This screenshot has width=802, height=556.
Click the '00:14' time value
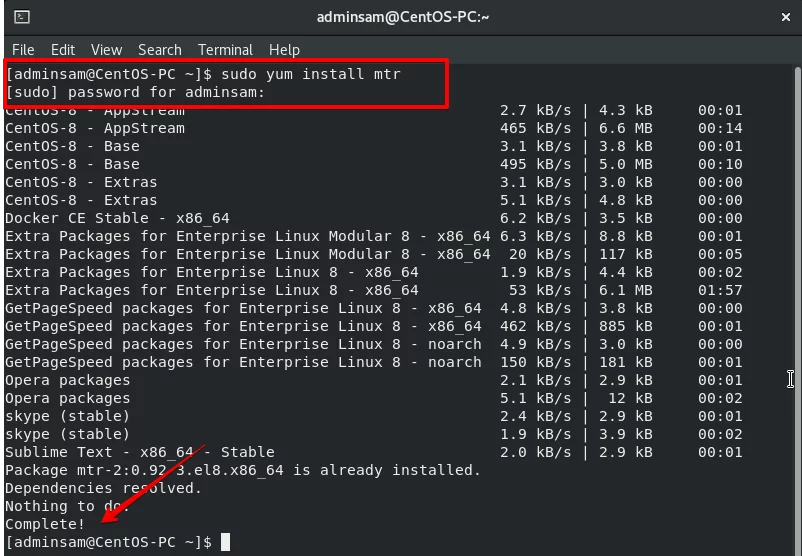coord(720,128)
